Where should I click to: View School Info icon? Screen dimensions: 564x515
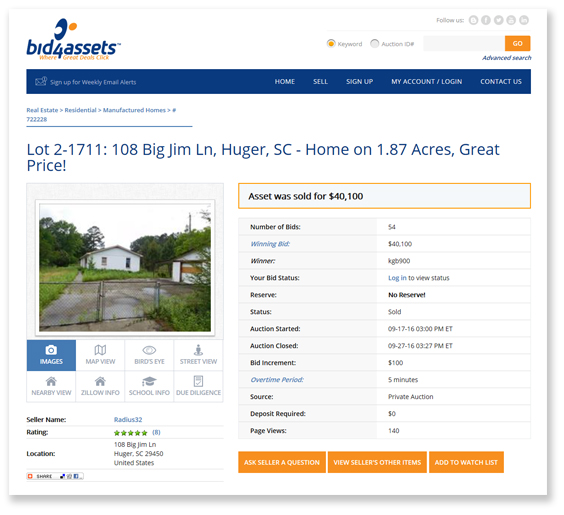pos(149,386)
